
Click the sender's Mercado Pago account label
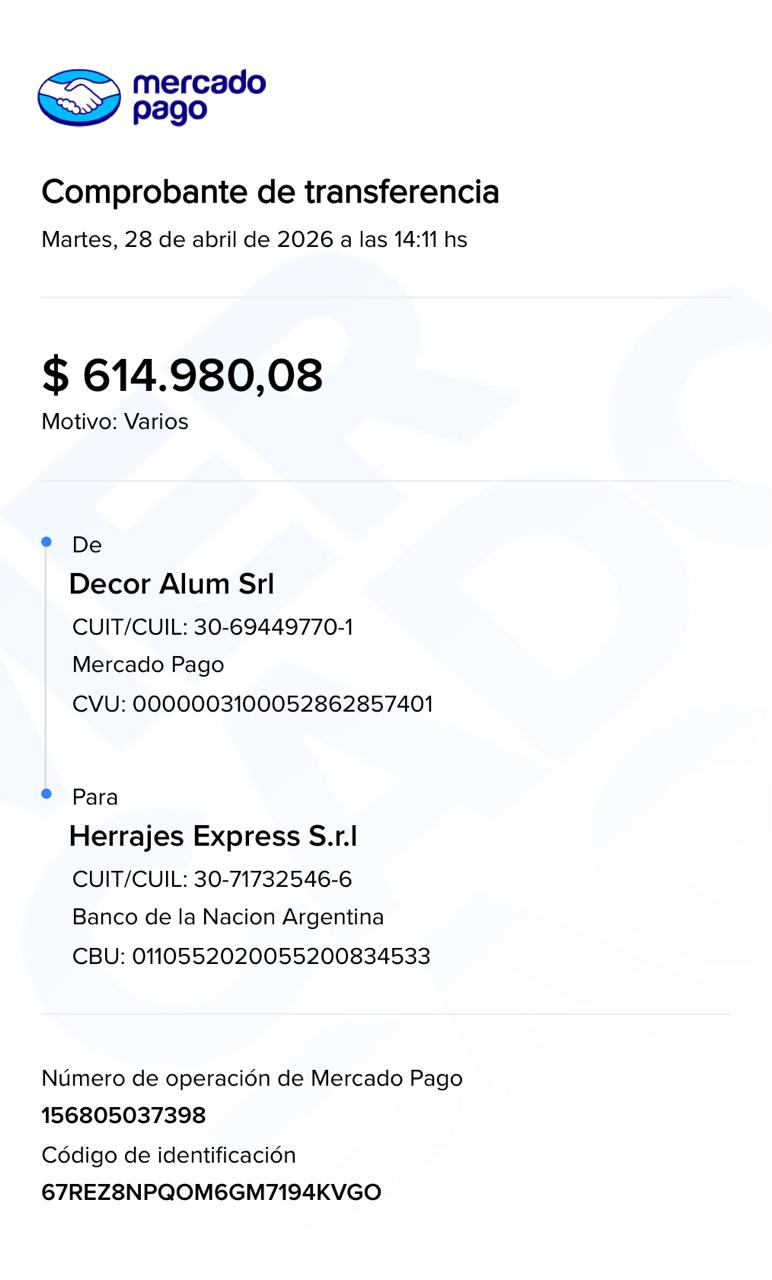point(148,665)
